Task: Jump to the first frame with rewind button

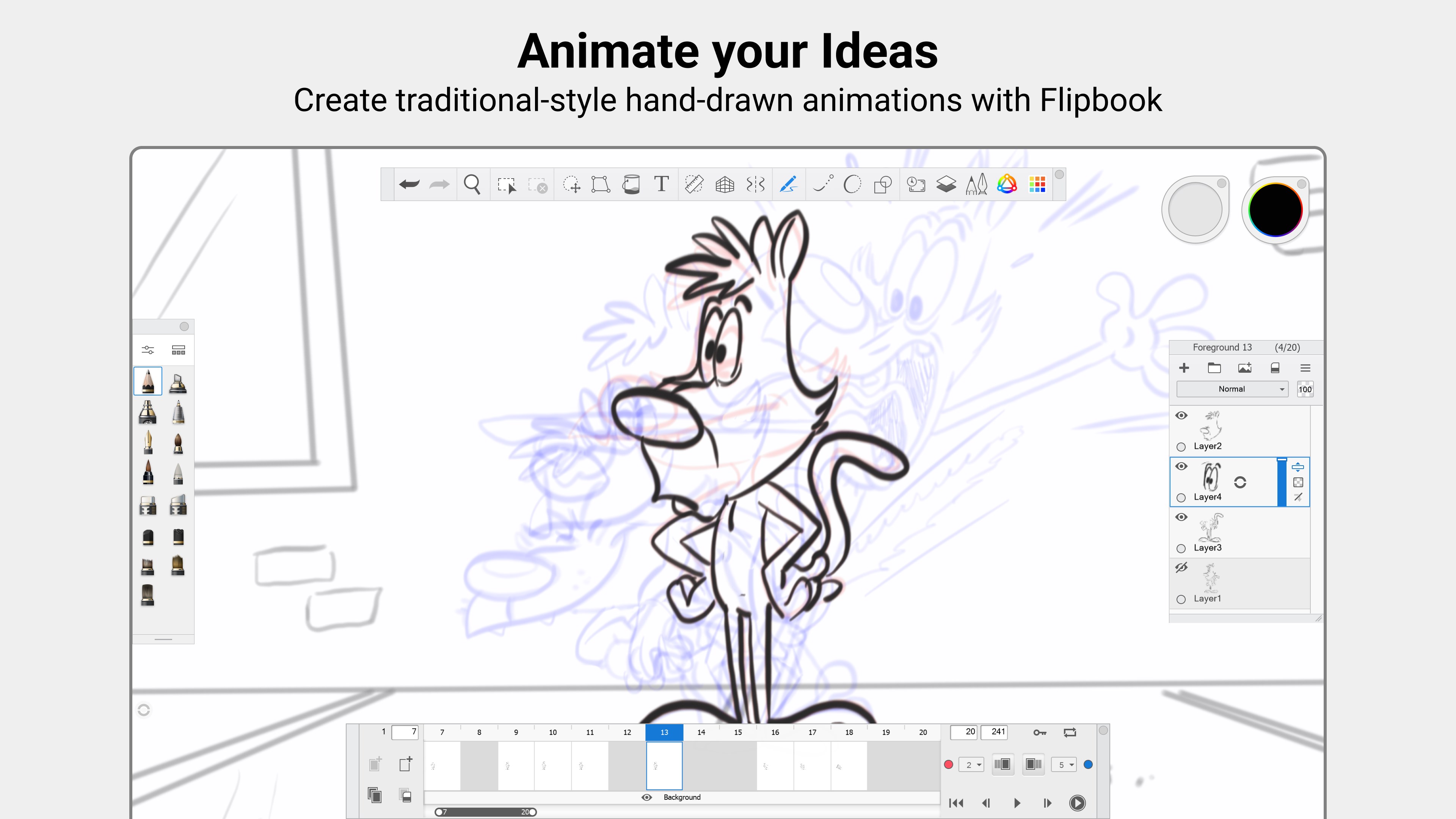Action: coord(956,803)
